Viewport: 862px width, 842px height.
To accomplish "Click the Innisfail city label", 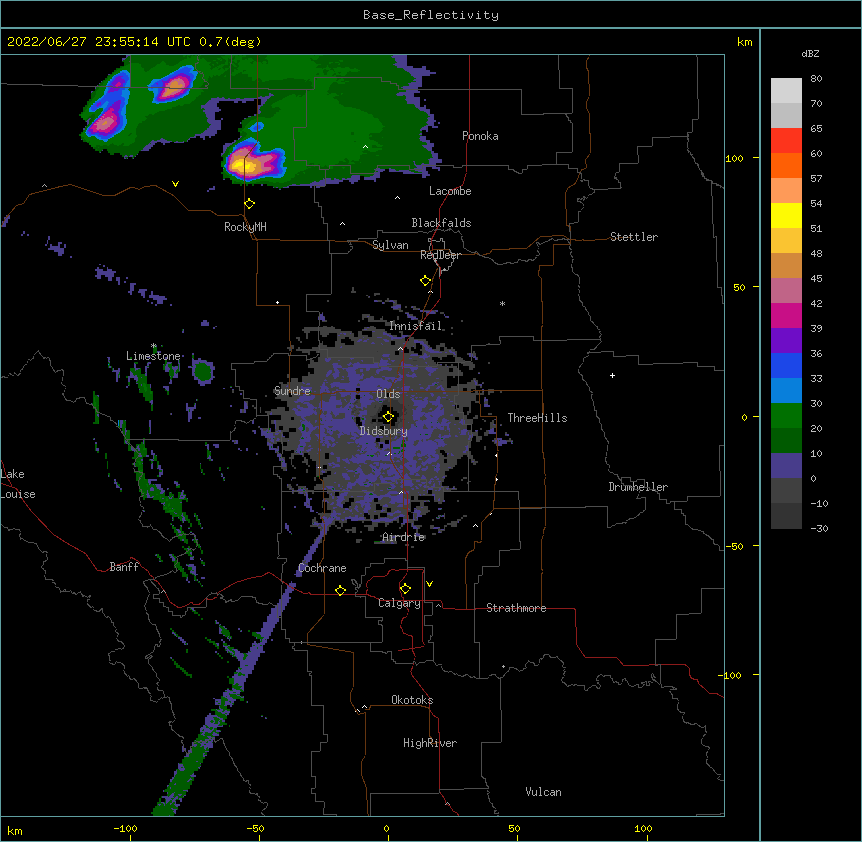I will click(x=416, y=326).
